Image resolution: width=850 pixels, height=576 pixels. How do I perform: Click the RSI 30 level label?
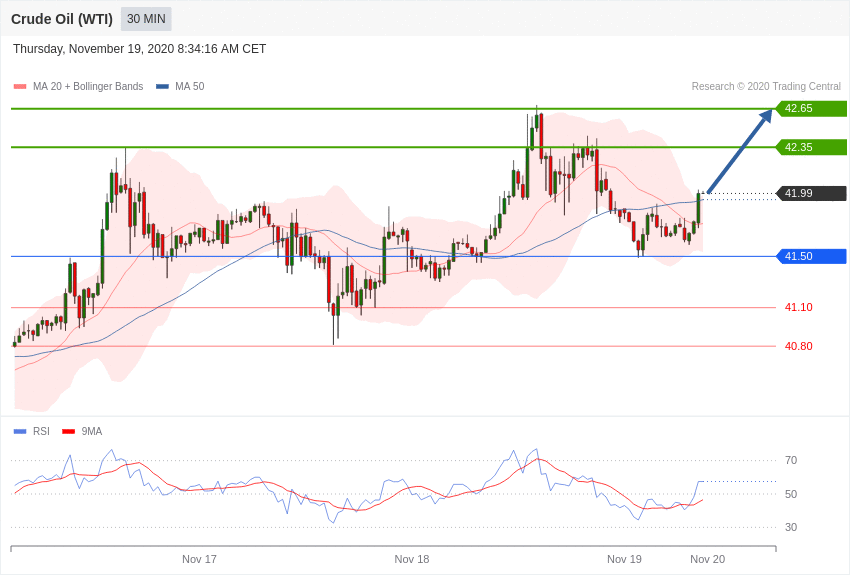791,527
